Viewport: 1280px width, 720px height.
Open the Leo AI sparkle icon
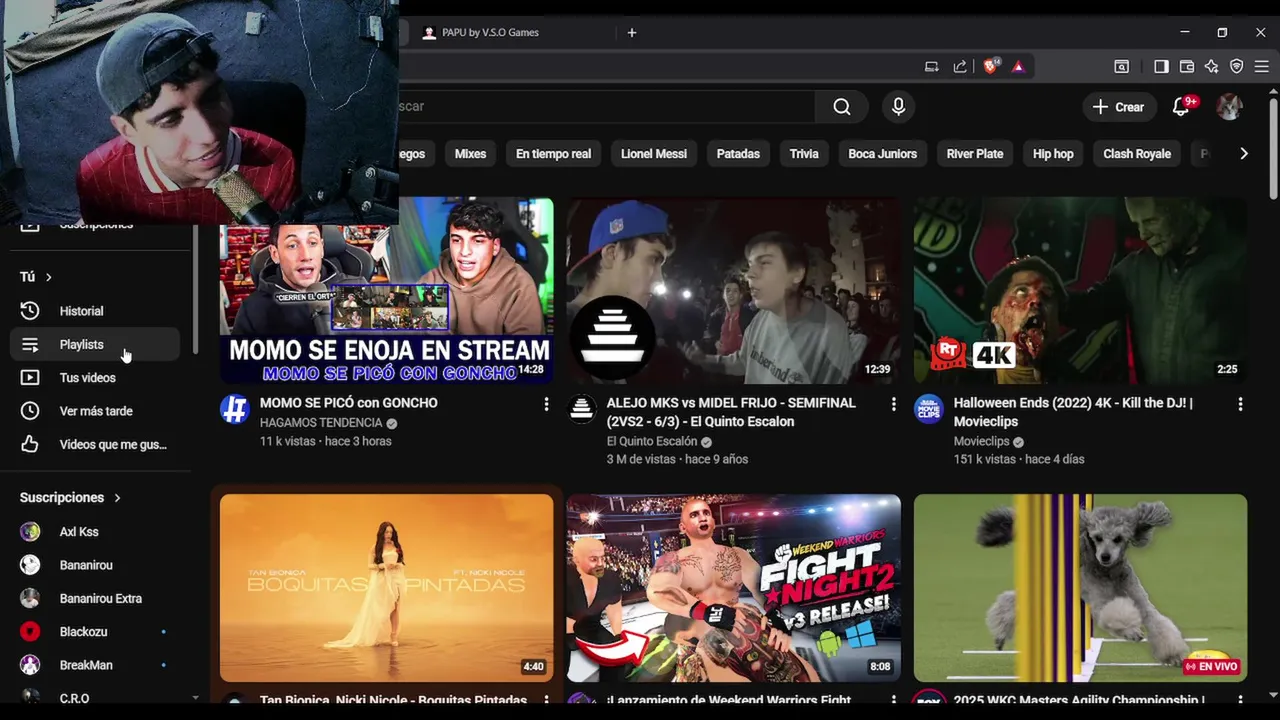click(x=1211, y=67)
